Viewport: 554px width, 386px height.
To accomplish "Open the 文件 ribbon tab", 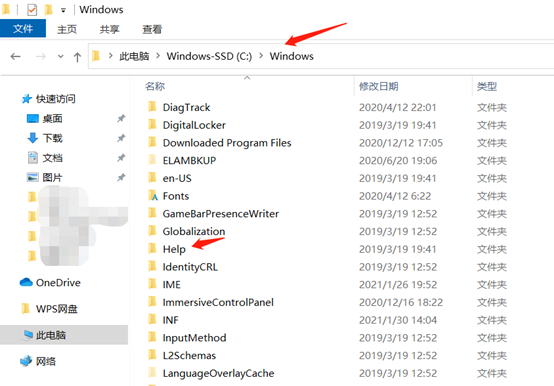I will click(23, 29).
